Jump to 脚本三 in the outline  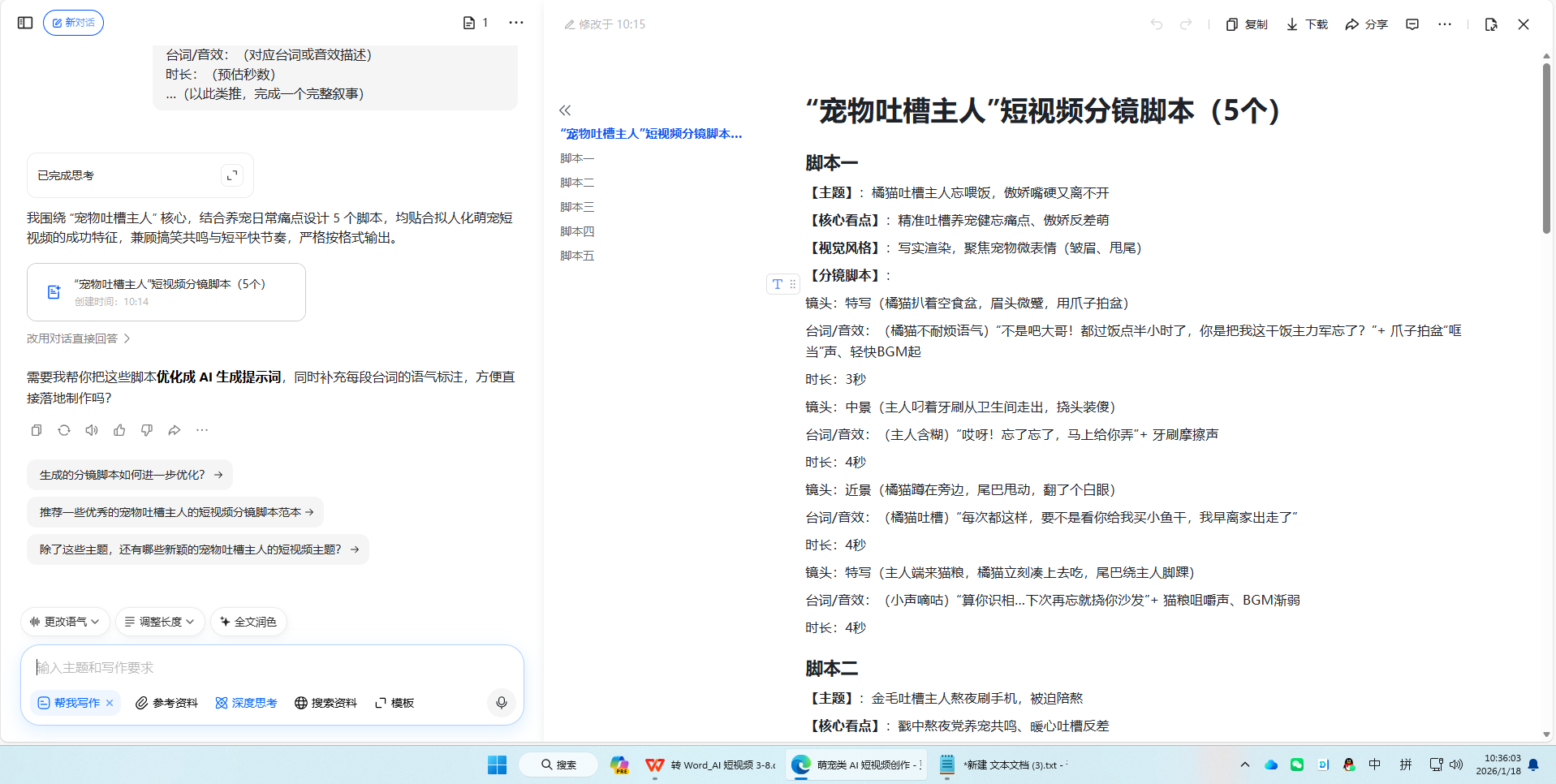tap(576, 206)
